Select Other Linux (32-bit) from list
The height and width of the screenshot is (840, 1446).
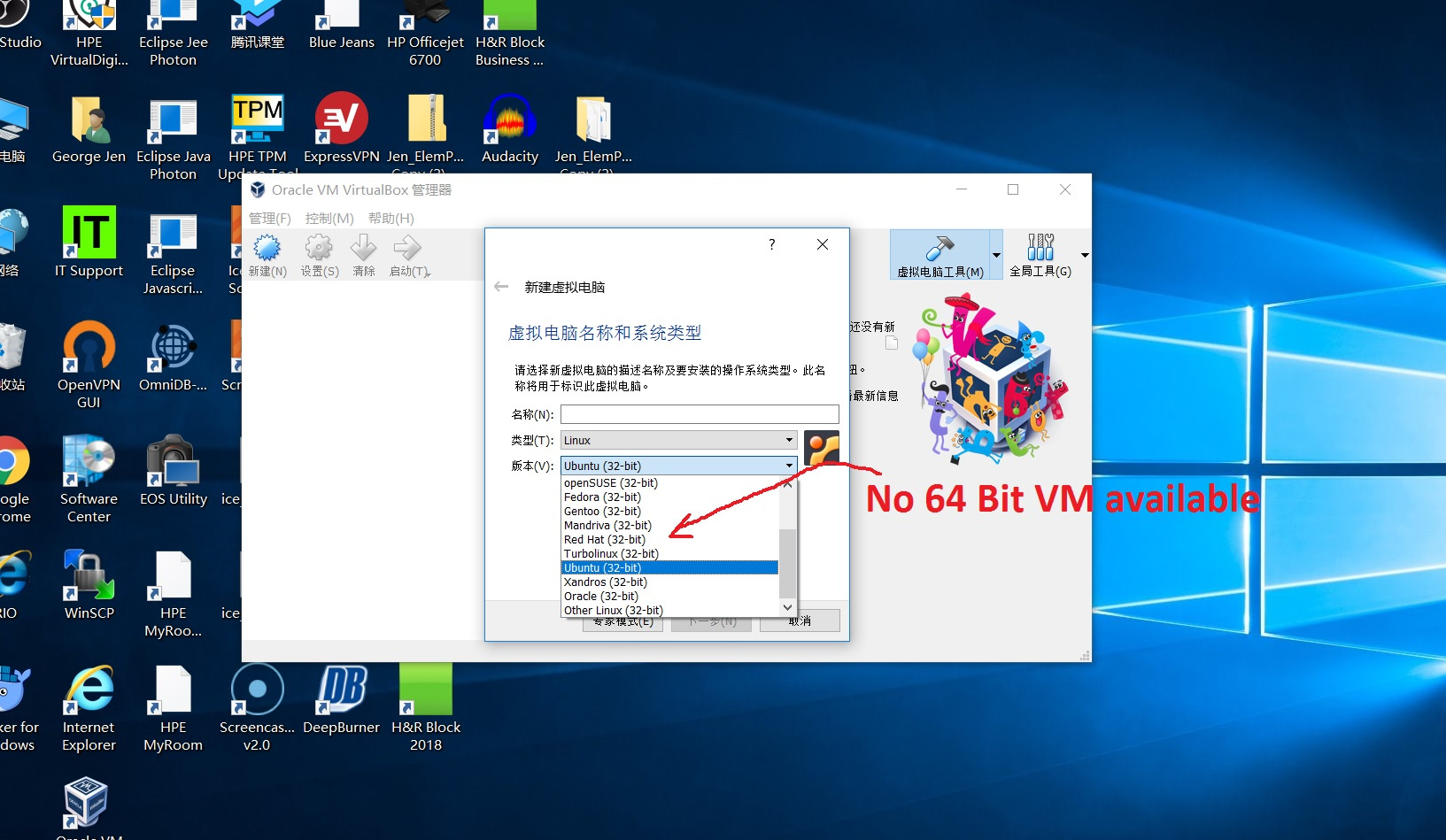pos(670,611)
